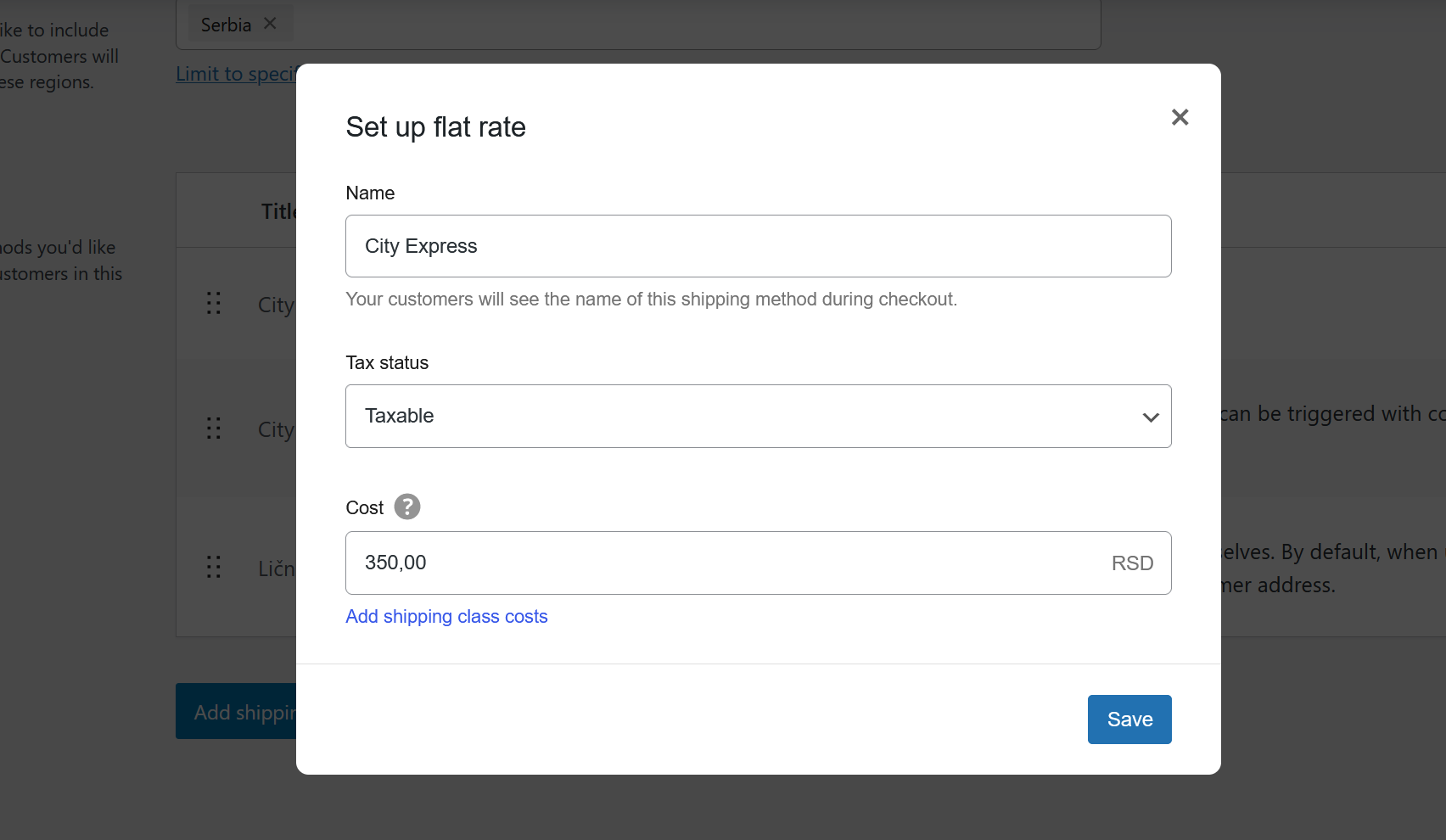This screenshot has height=840, width=1446.
Task: Click the Set up flat rate heading
Action: (x=435, y=127)
